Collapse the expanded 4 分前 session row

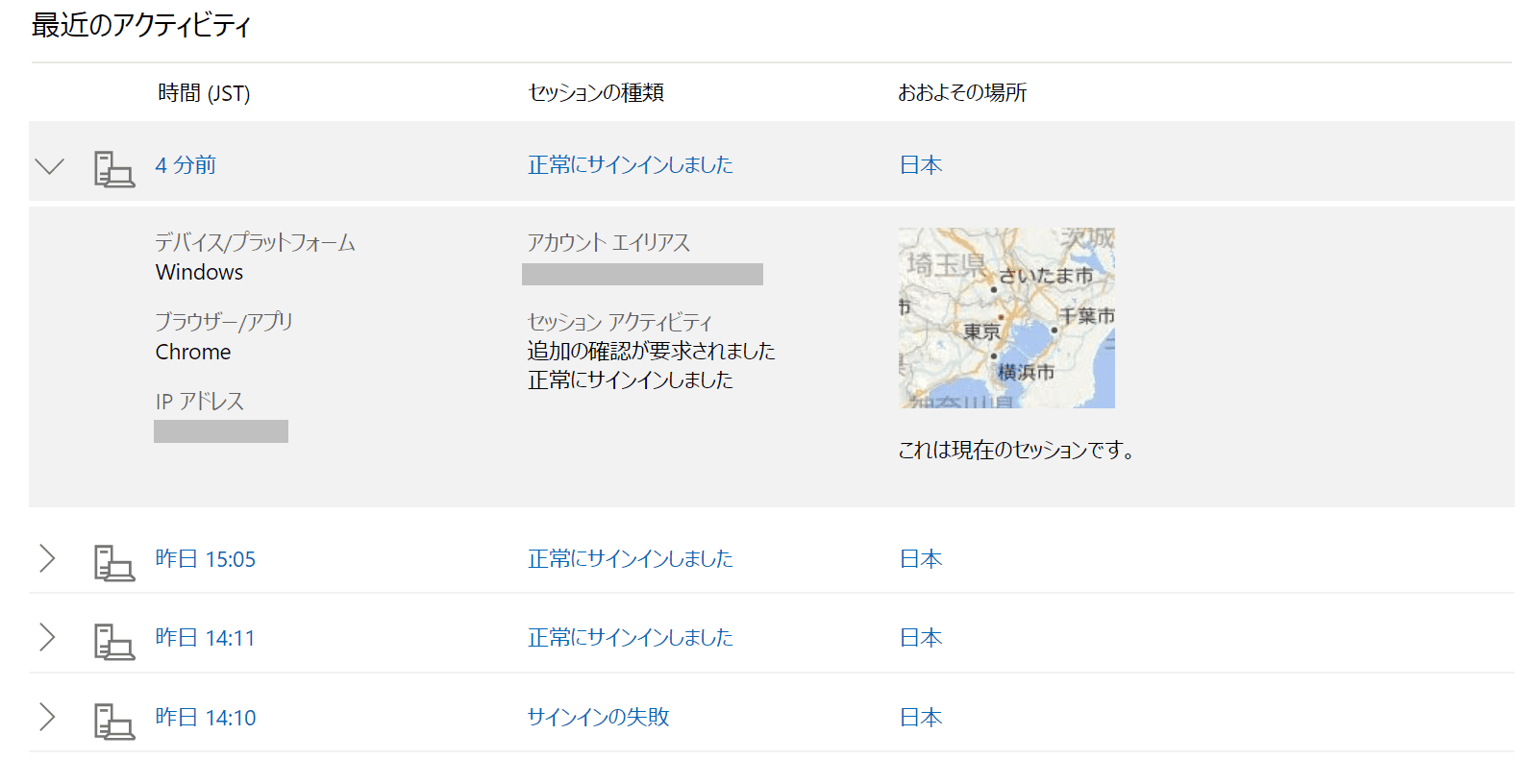[49, 166]
